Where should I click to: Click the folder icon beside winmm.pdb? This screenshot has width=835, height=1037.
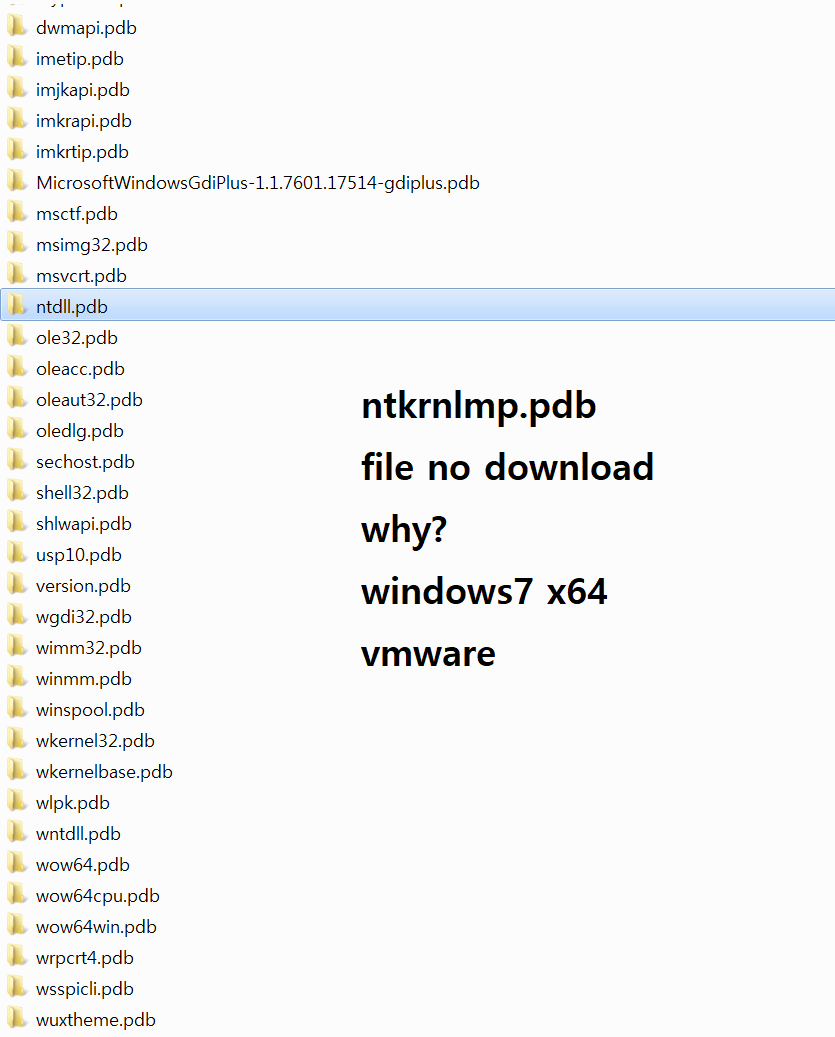pos(17,678)
